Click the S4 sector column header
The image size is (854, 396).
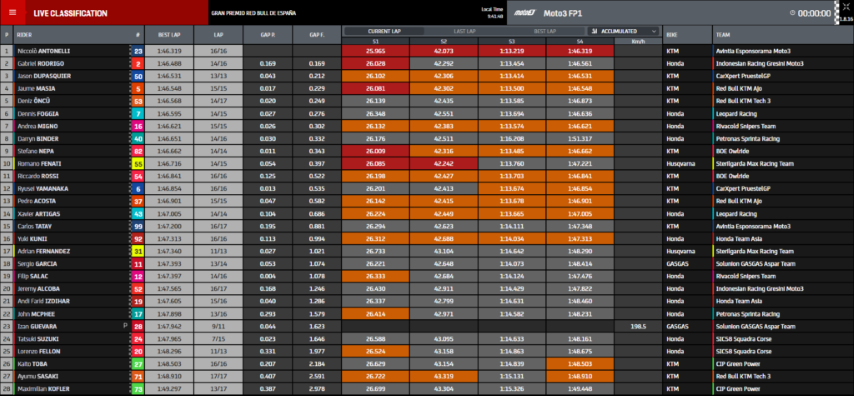coord(580,41)
